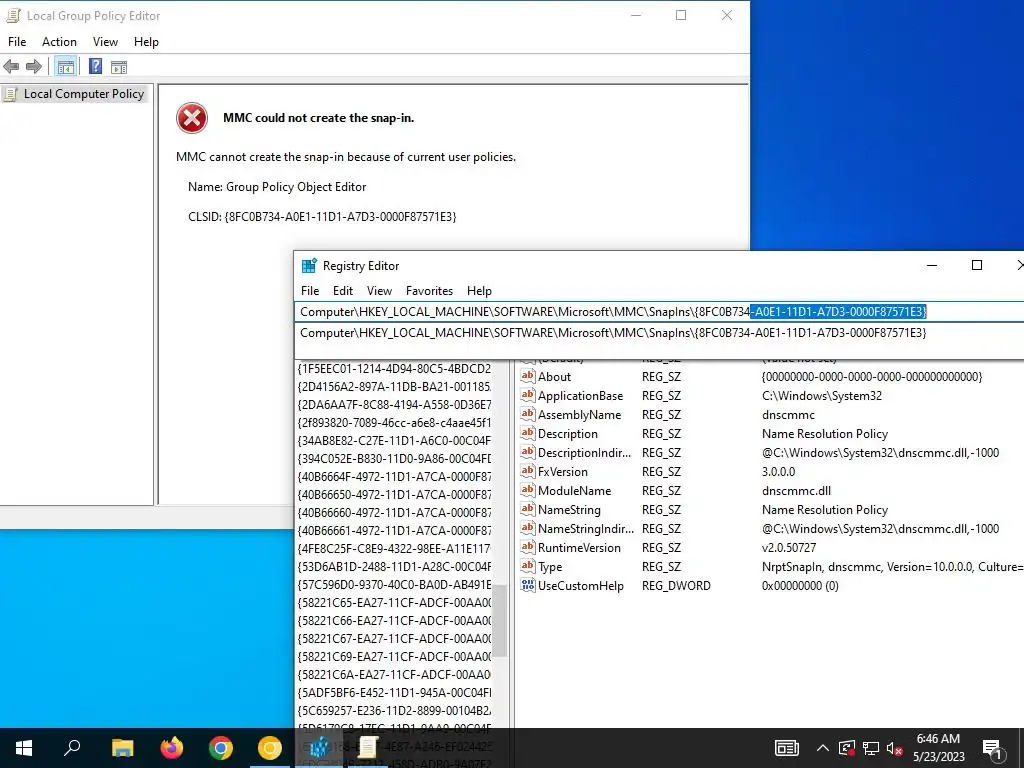Toggle Show/Hide Action Pane toolbar icon

pos(119,67)
